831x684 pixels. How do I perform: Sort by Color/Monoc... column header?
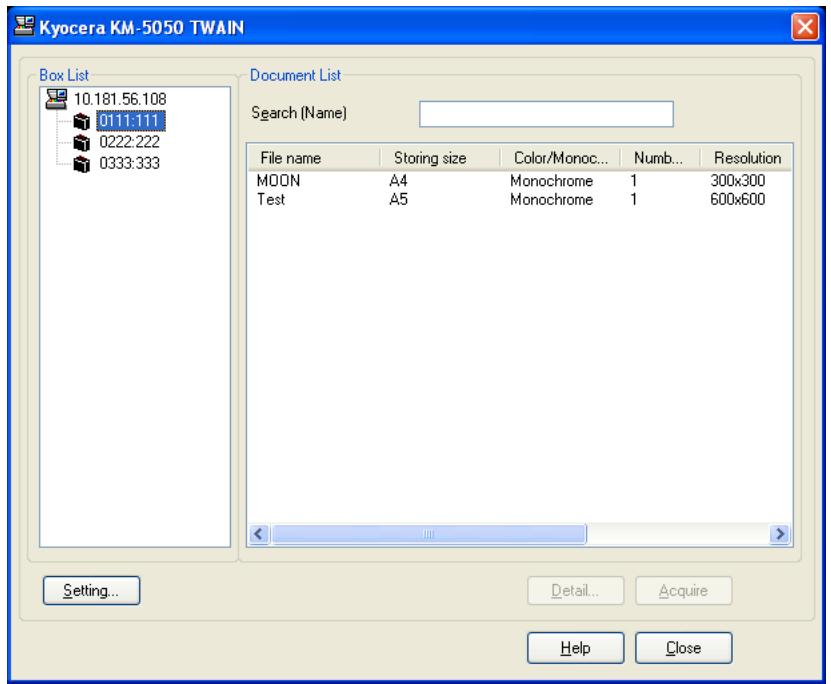pyautogui.click(x=560, y=158)
